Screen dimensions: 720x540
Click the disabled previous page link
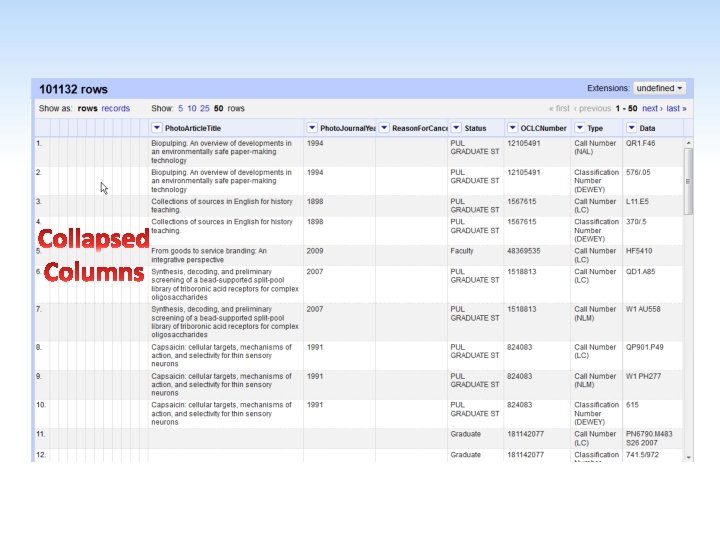point(592,108)
